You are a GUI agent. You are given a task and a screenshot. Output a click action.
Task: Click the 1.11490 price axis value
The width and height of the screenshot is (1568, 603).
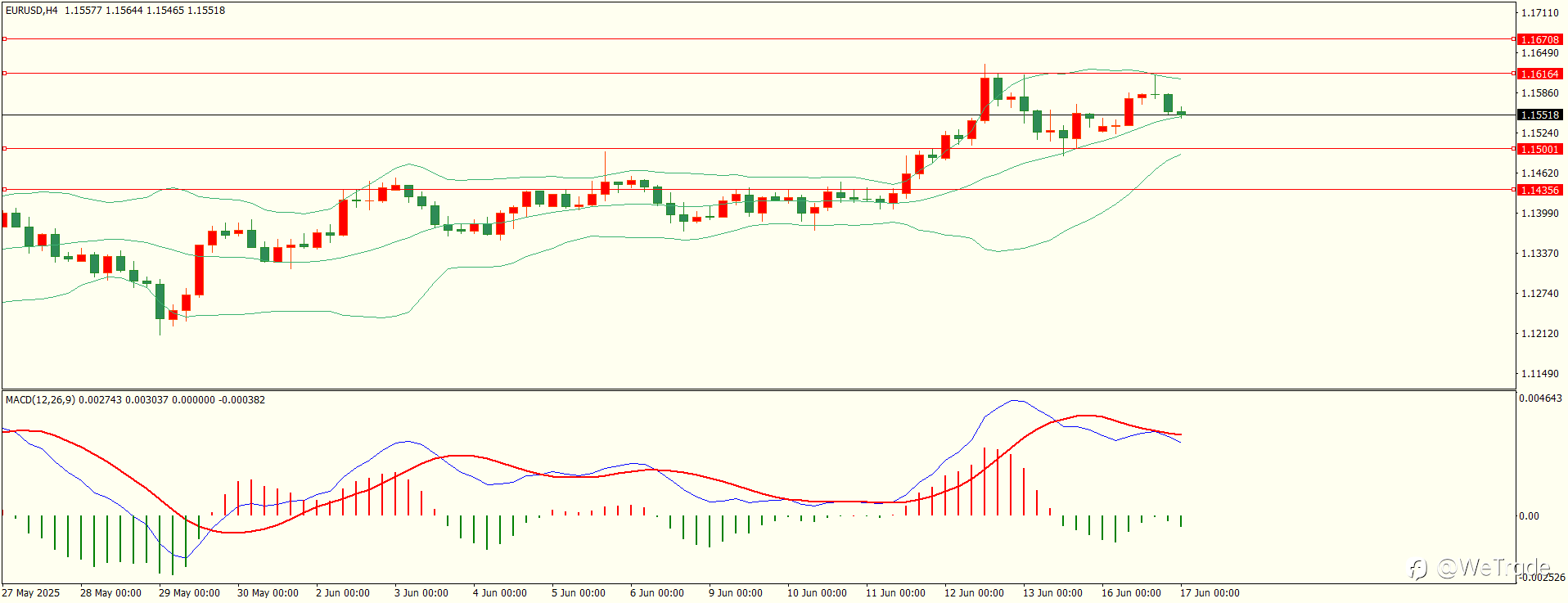(x=1539, y=374)
